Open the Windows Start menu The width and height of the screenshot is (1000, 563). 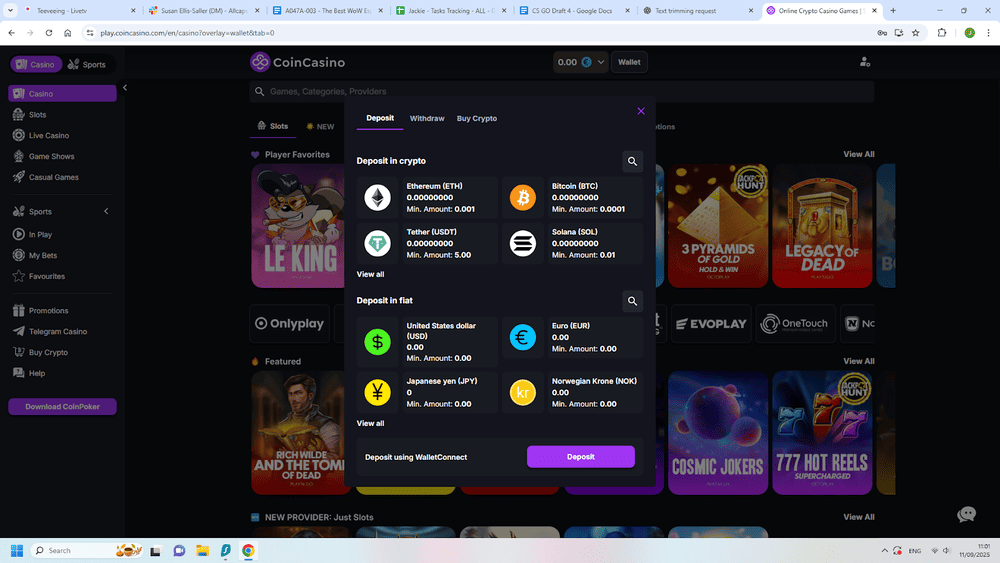pos(17,550)
